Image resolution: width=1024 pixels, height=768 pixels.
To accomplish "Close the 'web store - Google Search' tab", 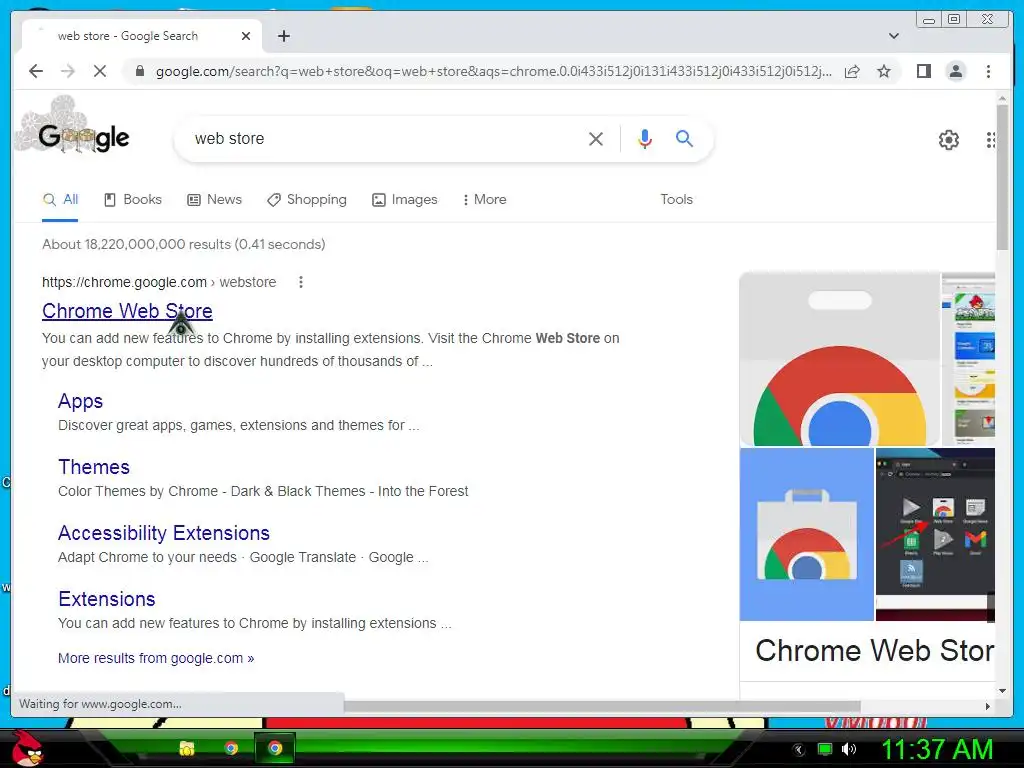I will [x=246, y=36].
